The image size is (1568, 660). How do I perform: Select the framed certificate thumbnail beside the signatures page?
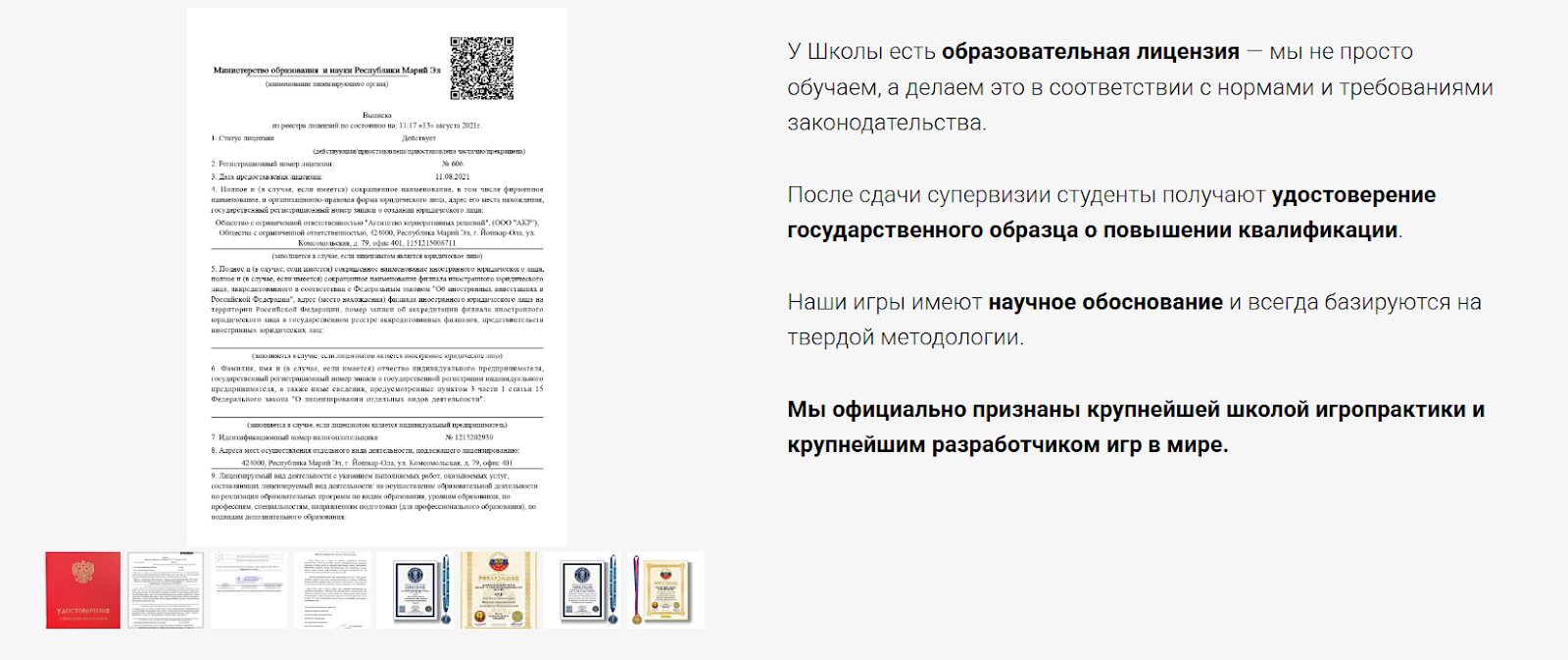tap(416, 589)
